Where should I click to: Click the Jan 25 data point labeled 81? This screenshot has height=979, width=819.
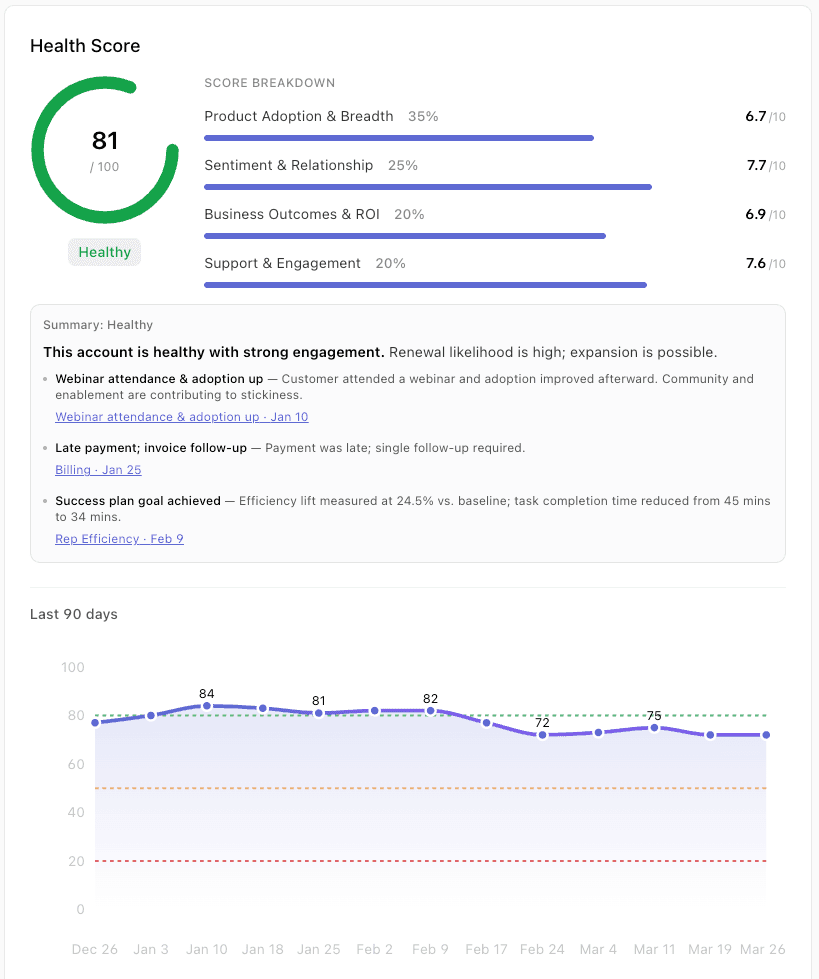tap(319, 713)
